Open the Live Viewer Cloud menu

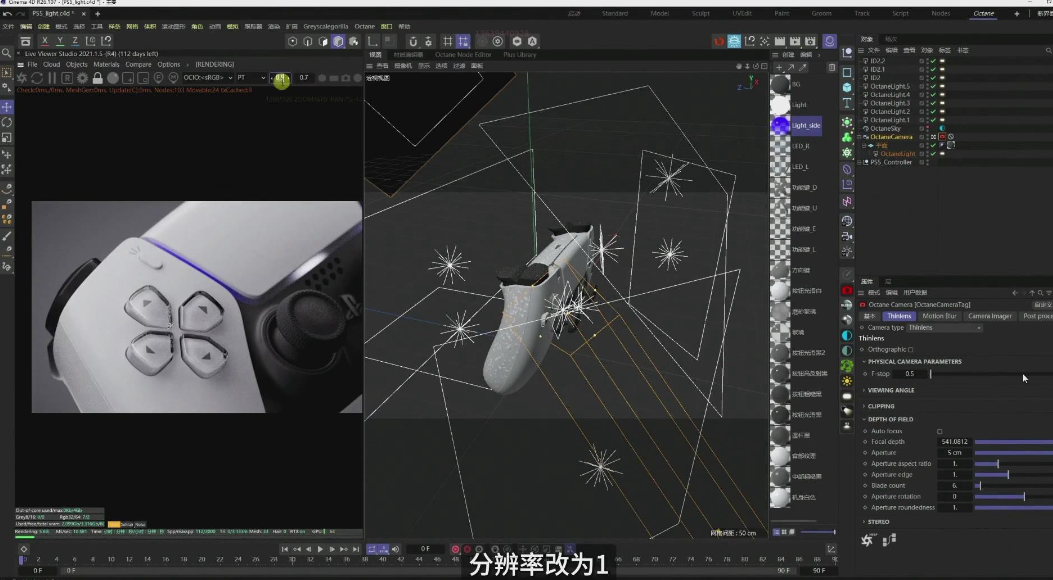pos(52,64)
